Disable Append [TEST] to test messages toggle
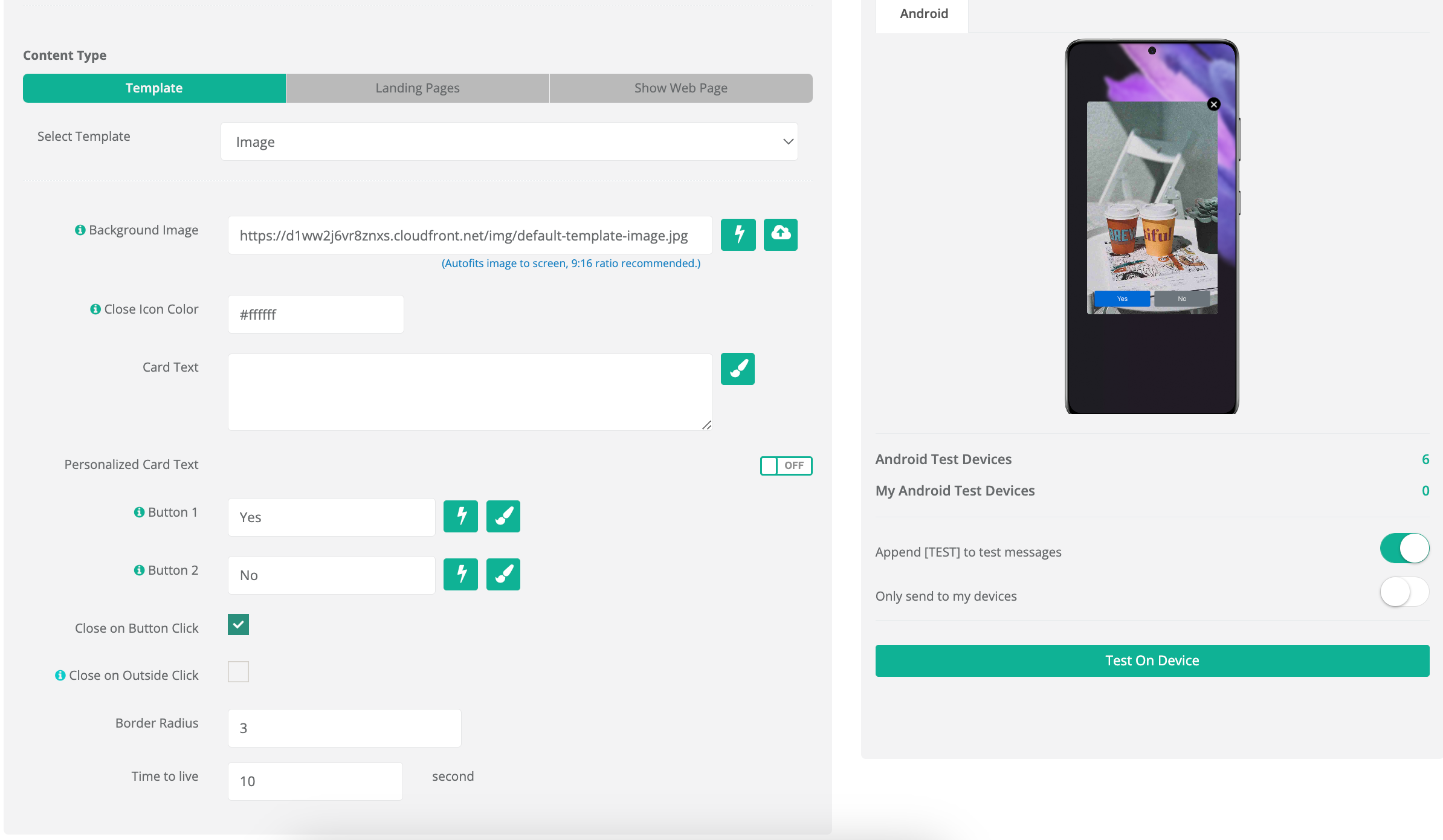The height and width of the screenshot is (840, 1443). 1404,548
